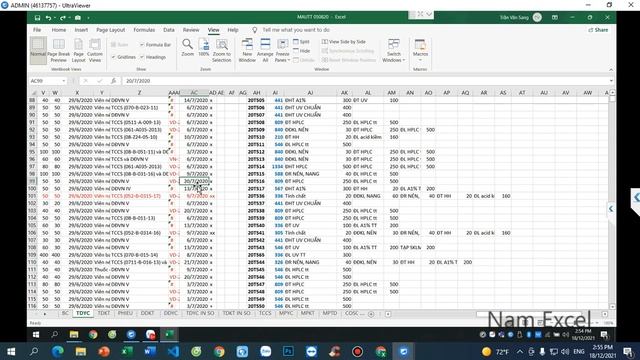The width and height of the screenshot is (640, 360).
Task: Switch to Page Break Preview
Action: [58, 50]
